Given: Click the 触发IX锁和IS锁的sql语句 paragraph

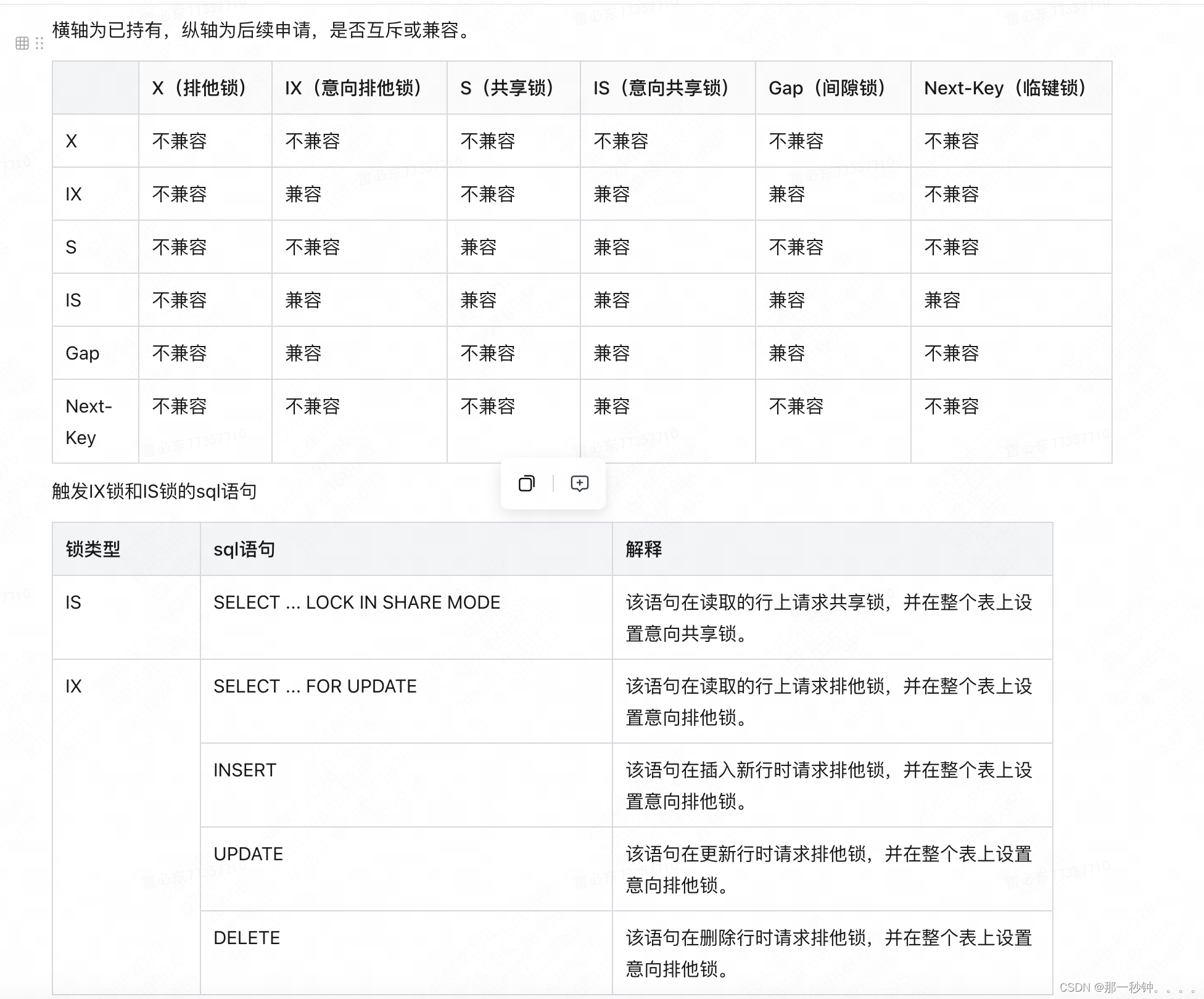Looking at the screenshot, I should coord(154,491).
